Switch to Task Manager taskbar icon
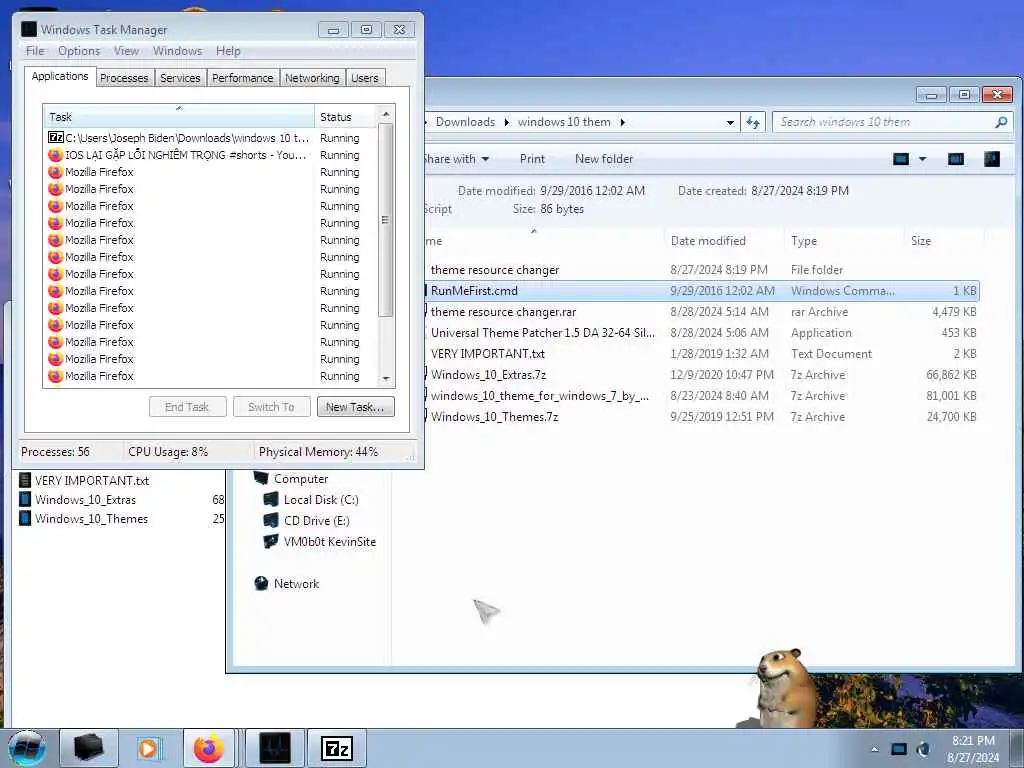Viewport: 1024px width, 768px height. [275, 748]
